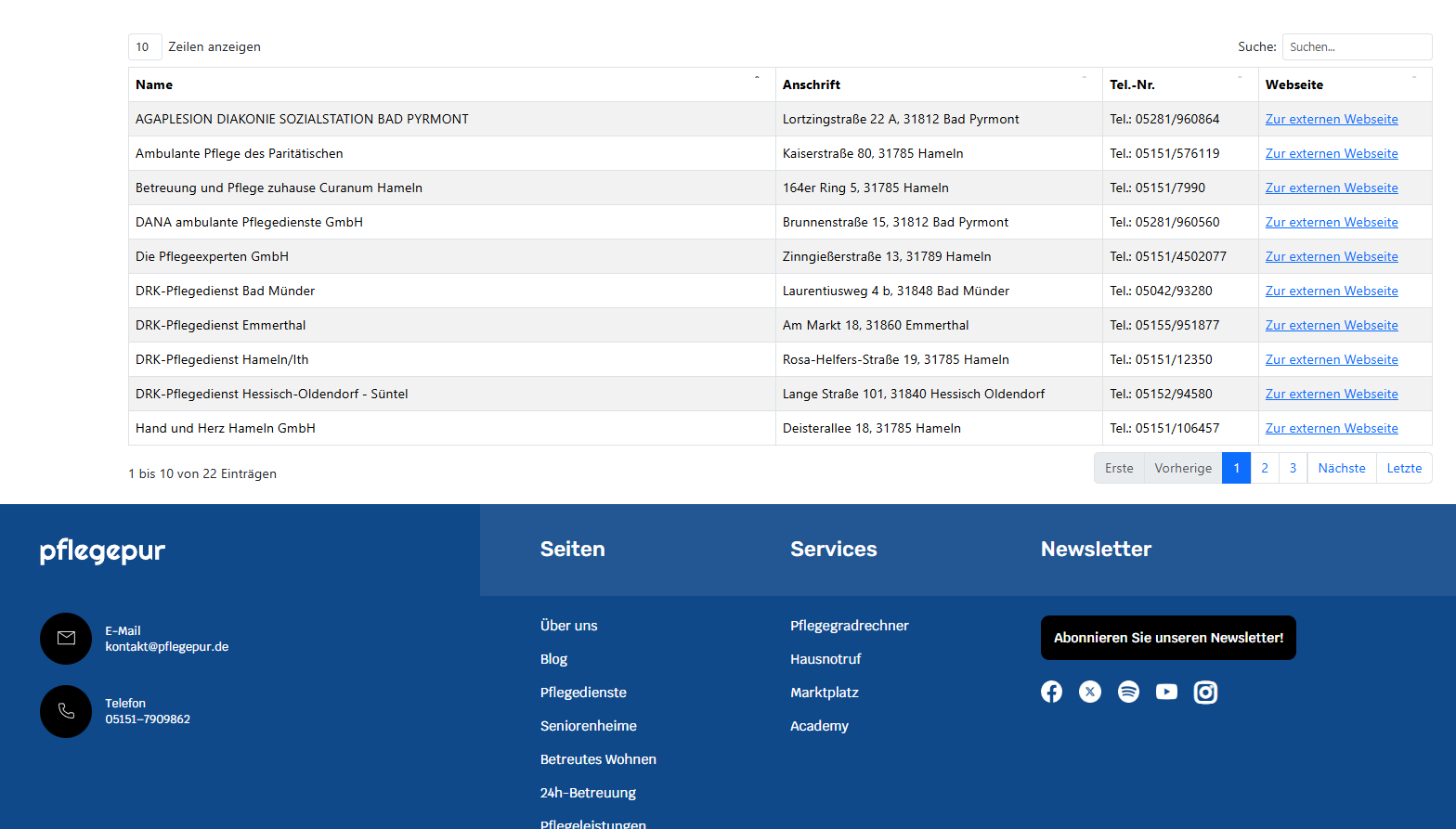Viewport: 1456px width, 829px height.
Task: Select phone cell Tel.: 05151/7990
Action: pos(1180,188)
